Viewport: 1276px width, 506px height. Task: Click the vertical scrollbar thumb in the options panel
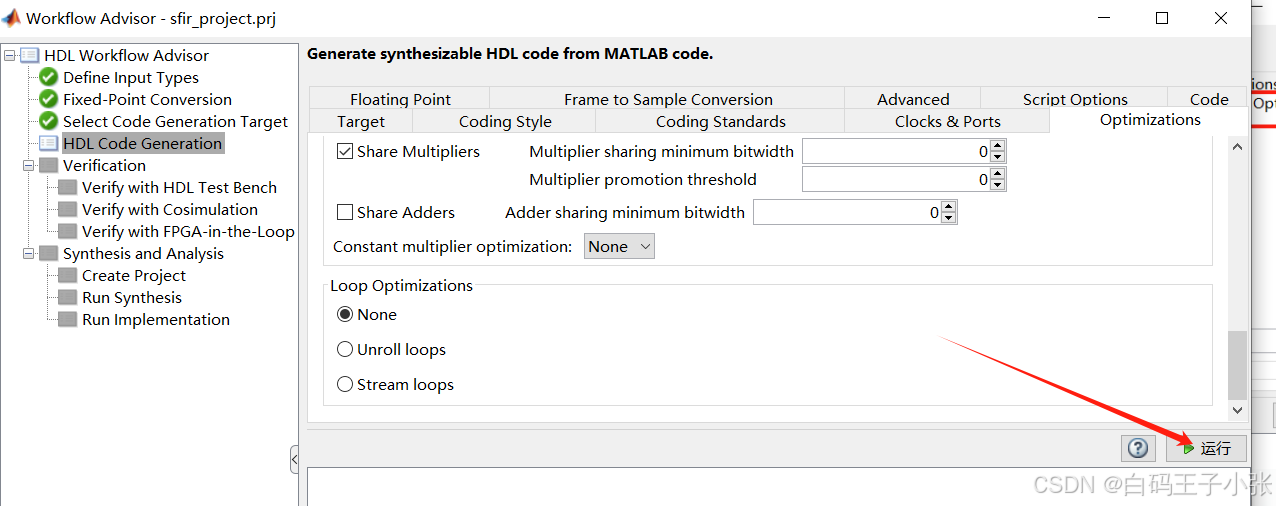pyautogui.click(x=1237, y=365)
